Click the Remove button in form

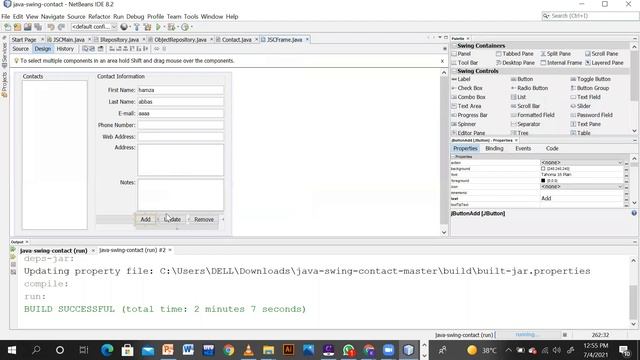[x=204, y=220]
